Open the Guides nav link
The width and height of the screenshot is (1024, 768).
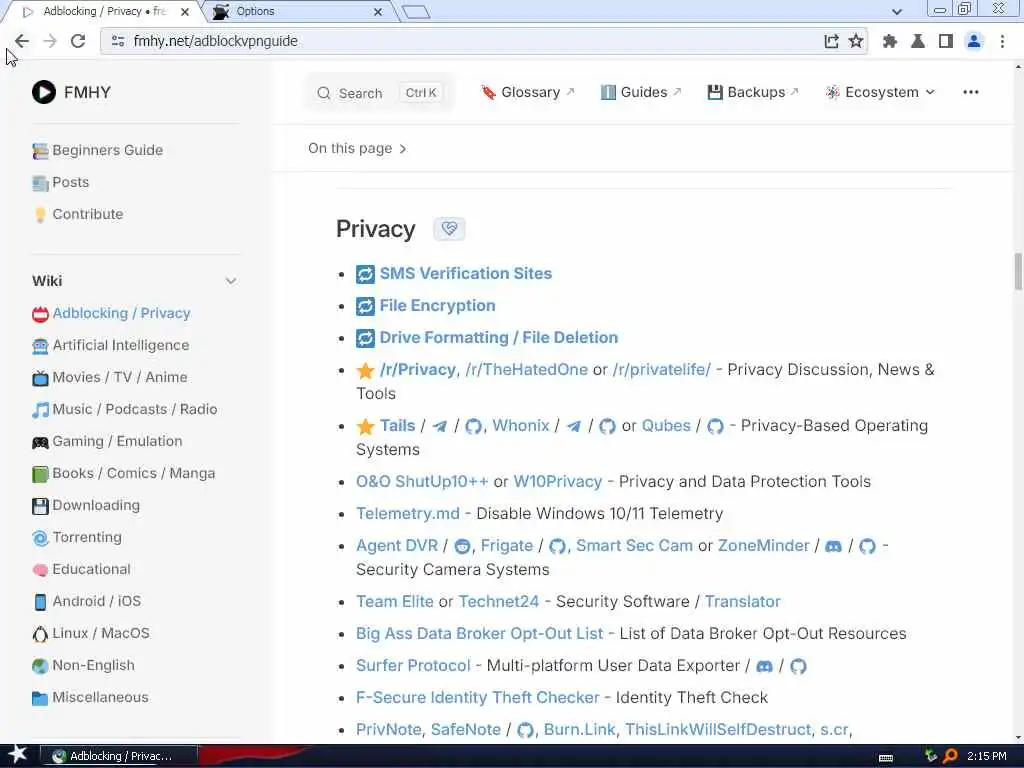point(641,93)
